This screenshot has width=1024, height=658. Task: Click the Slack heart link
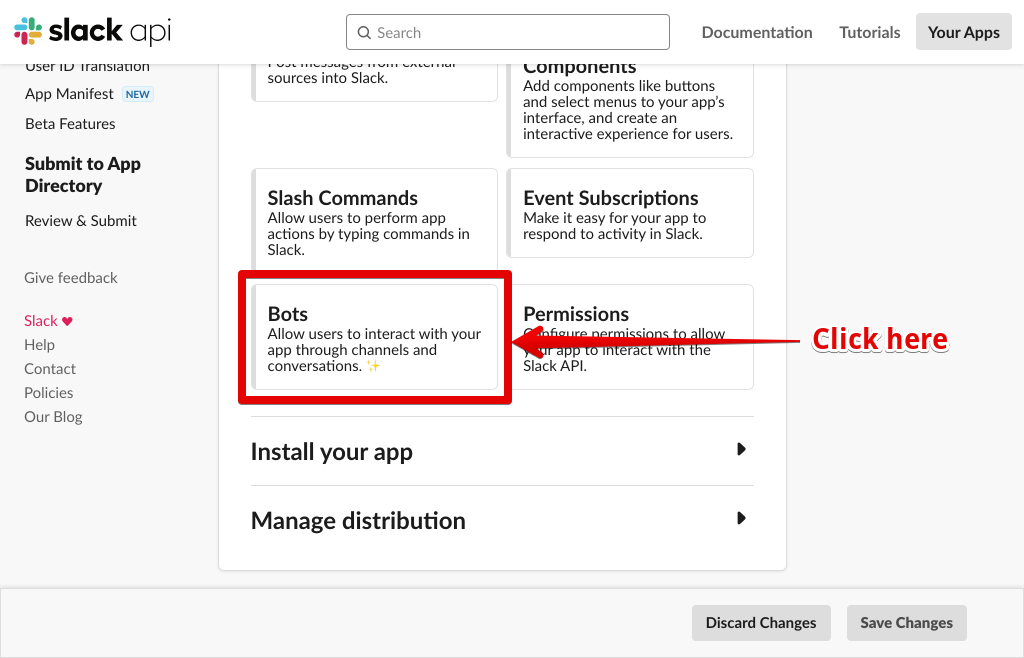(x=48, y=321)
